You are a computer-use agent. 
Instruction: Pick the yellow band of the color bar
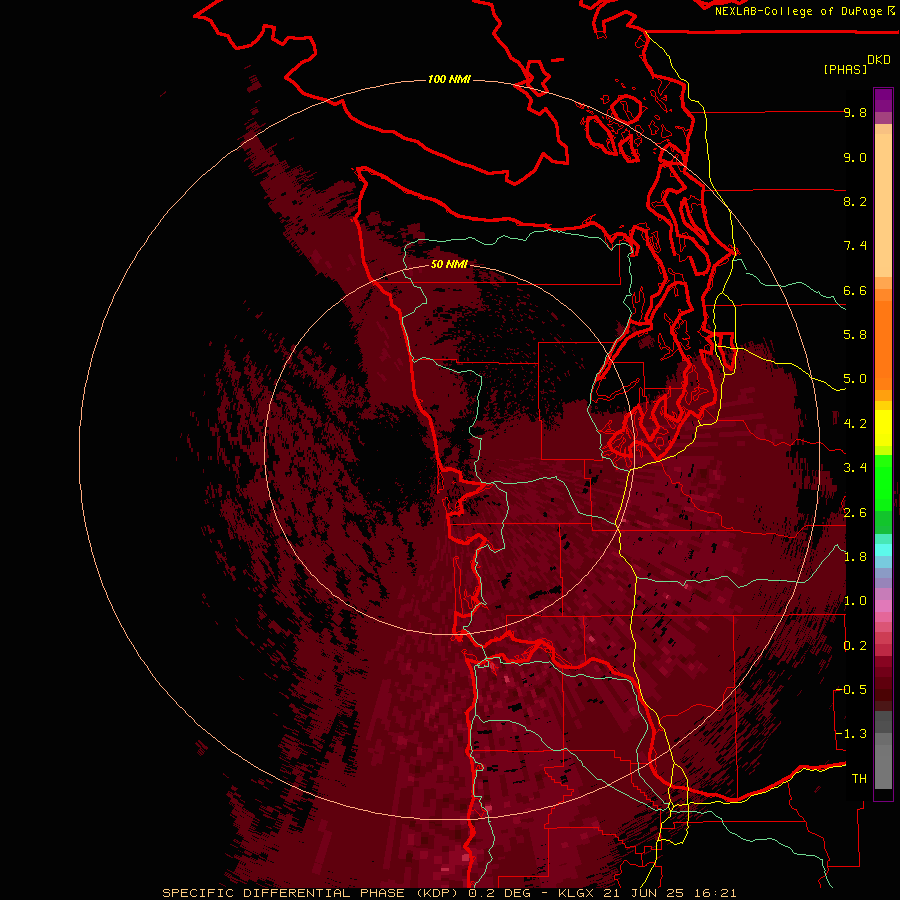pos(883,428)
